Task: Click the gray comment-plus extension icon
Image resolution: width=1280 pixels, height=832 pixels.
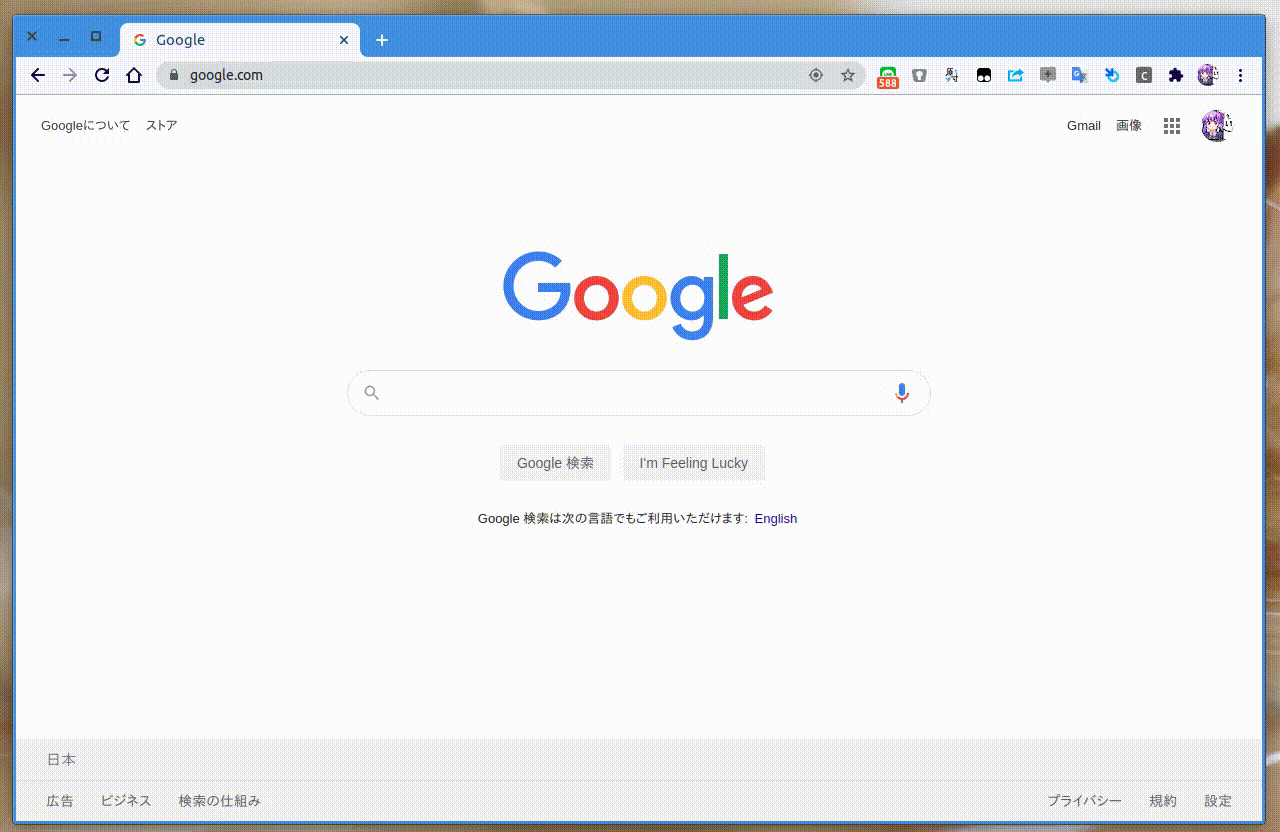Action: click(1048, 75)
